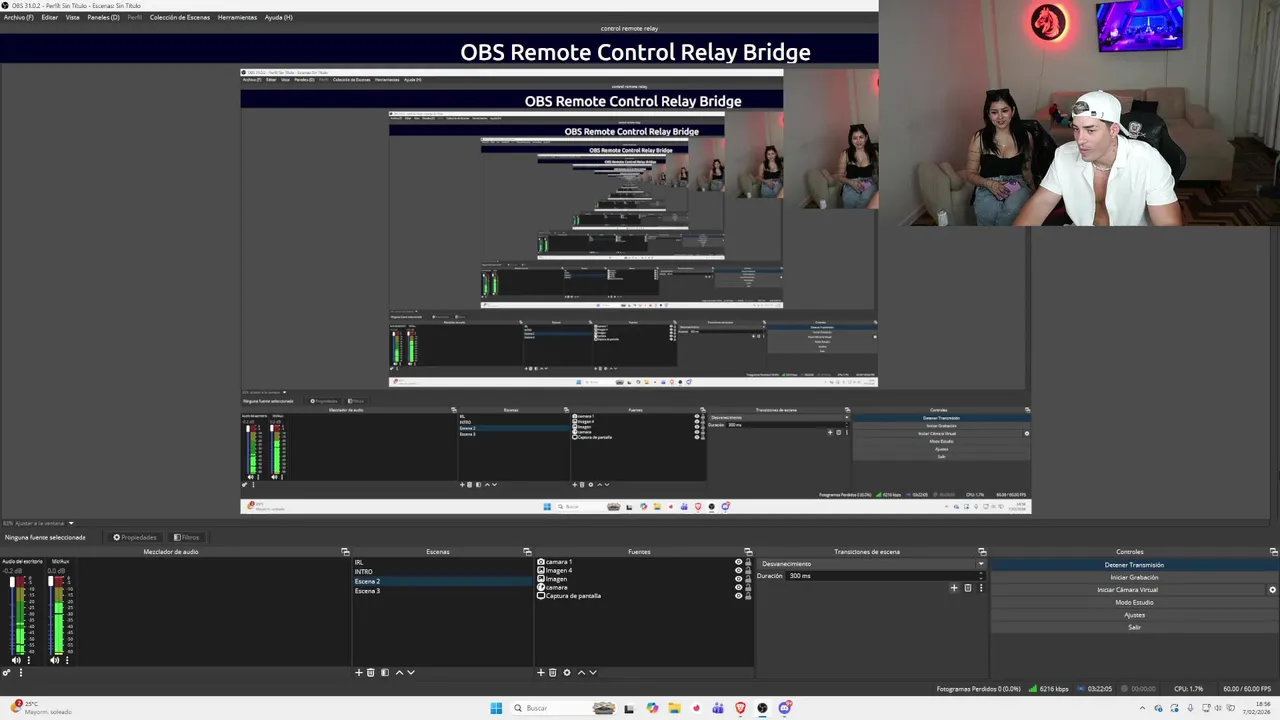Click the Duración 300 ms input field
This screenshot has width=1280, height=720.
click(x=880, y=576)
